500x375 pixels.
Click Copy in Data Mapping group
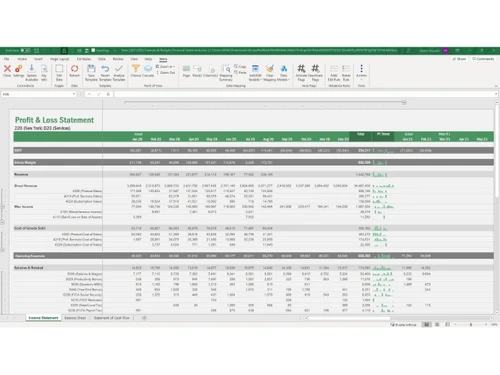240,67
